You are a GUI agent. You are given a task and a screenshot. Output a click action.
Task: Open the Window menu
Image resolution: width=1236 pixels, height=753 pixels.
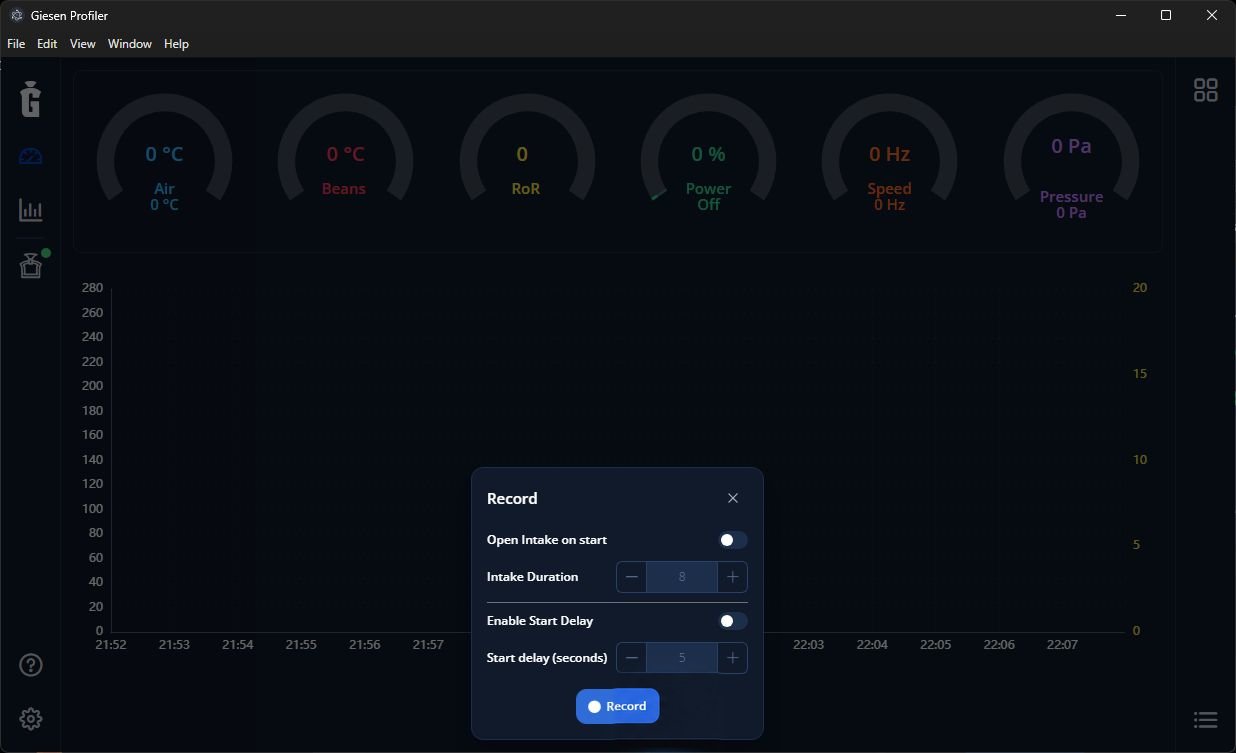tap(130, 44)
